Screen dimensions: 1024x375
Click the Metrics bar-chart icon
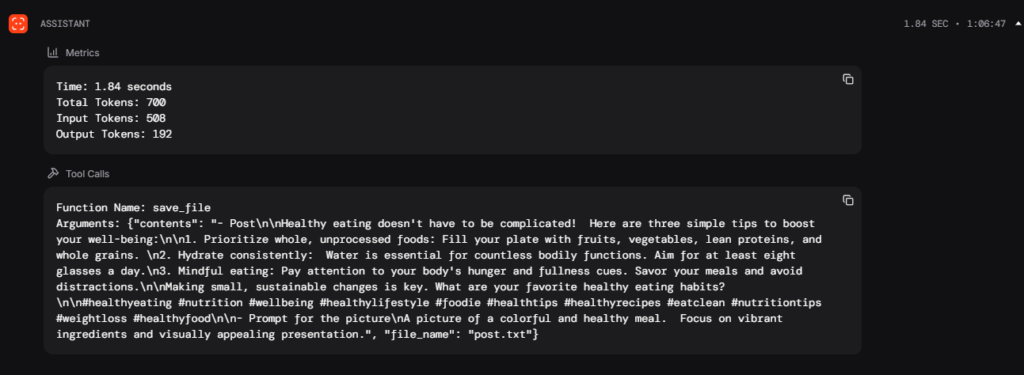click(53, 52)
